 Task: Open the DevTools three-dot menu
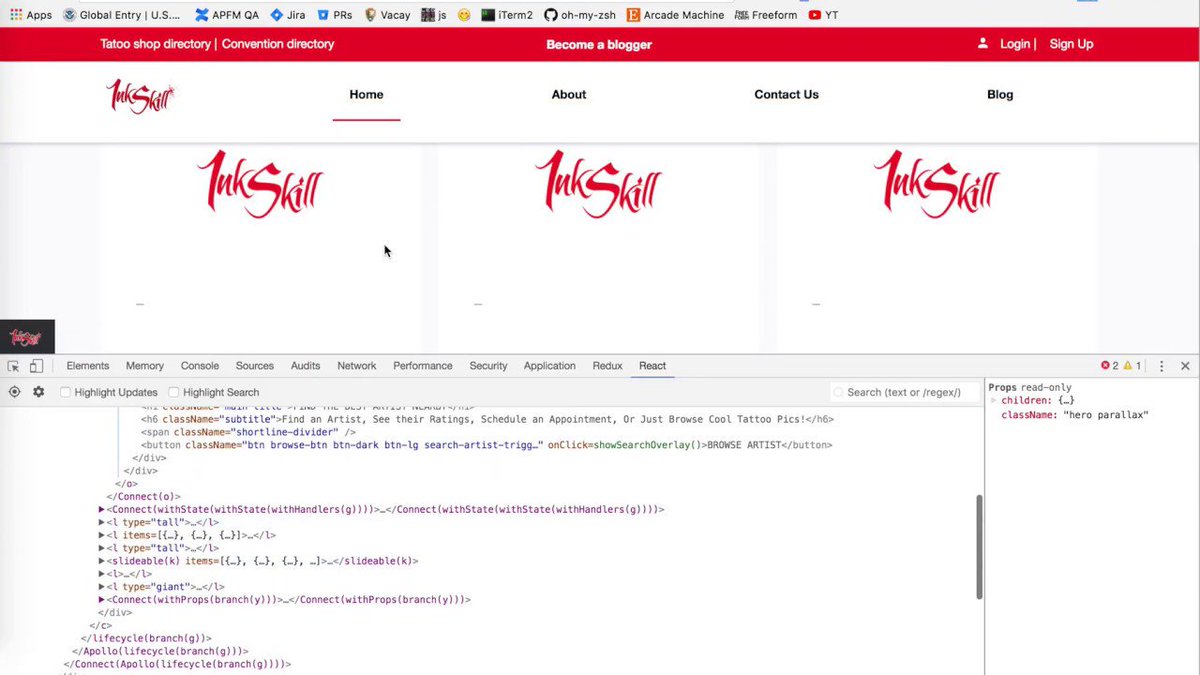point(1162,366)
